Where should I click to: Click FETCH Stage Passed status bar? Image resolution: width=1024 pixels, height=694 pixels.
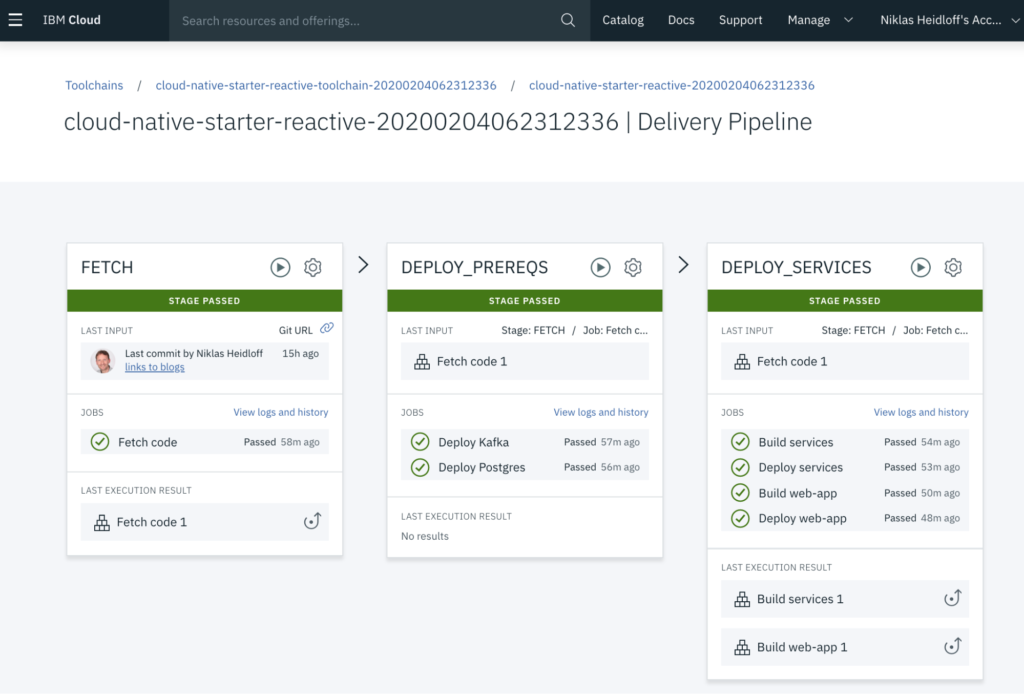click(204, 301)
